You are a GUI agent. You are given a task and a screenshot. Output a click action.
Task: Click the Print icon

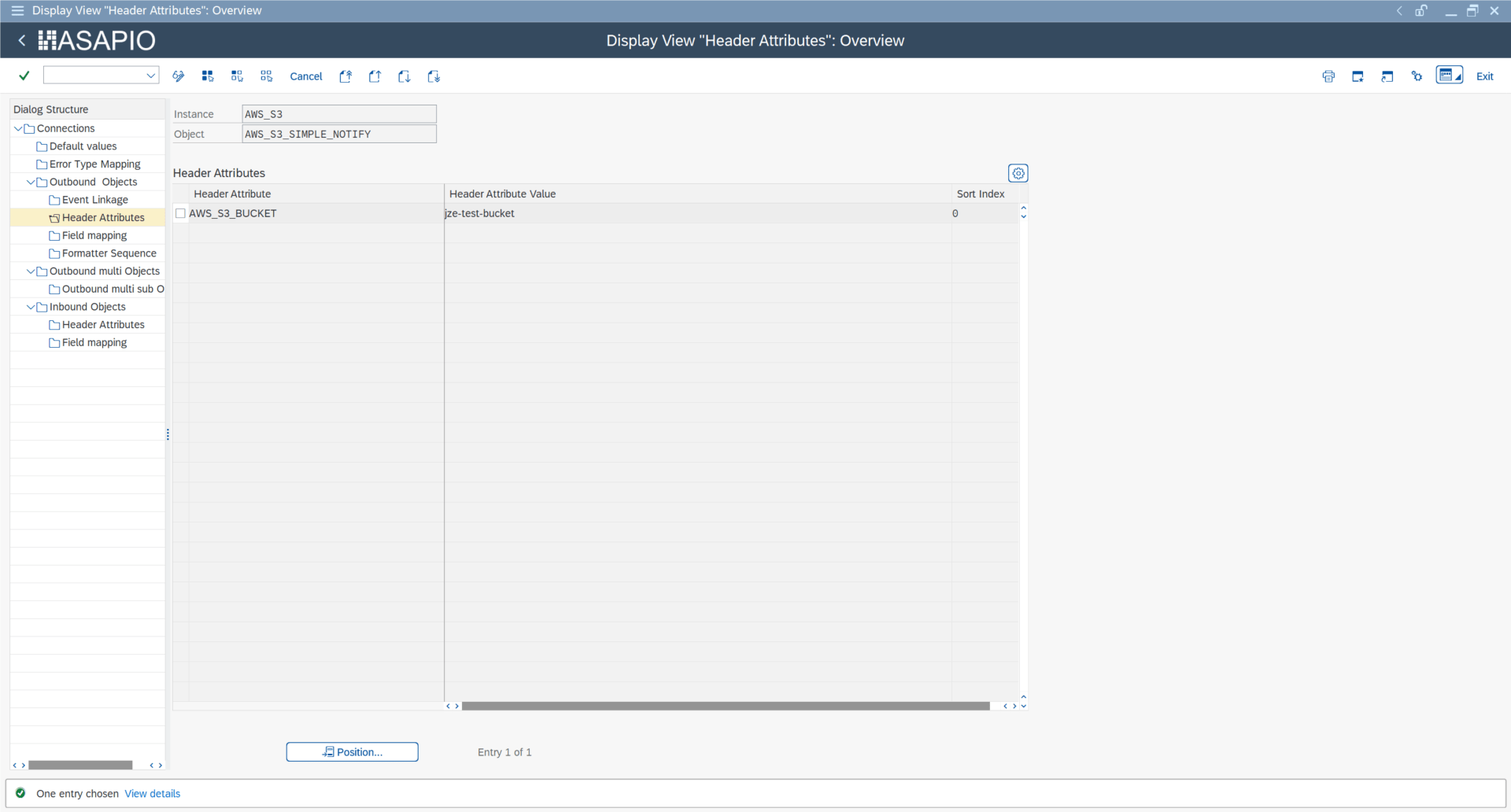point(1328,76)
